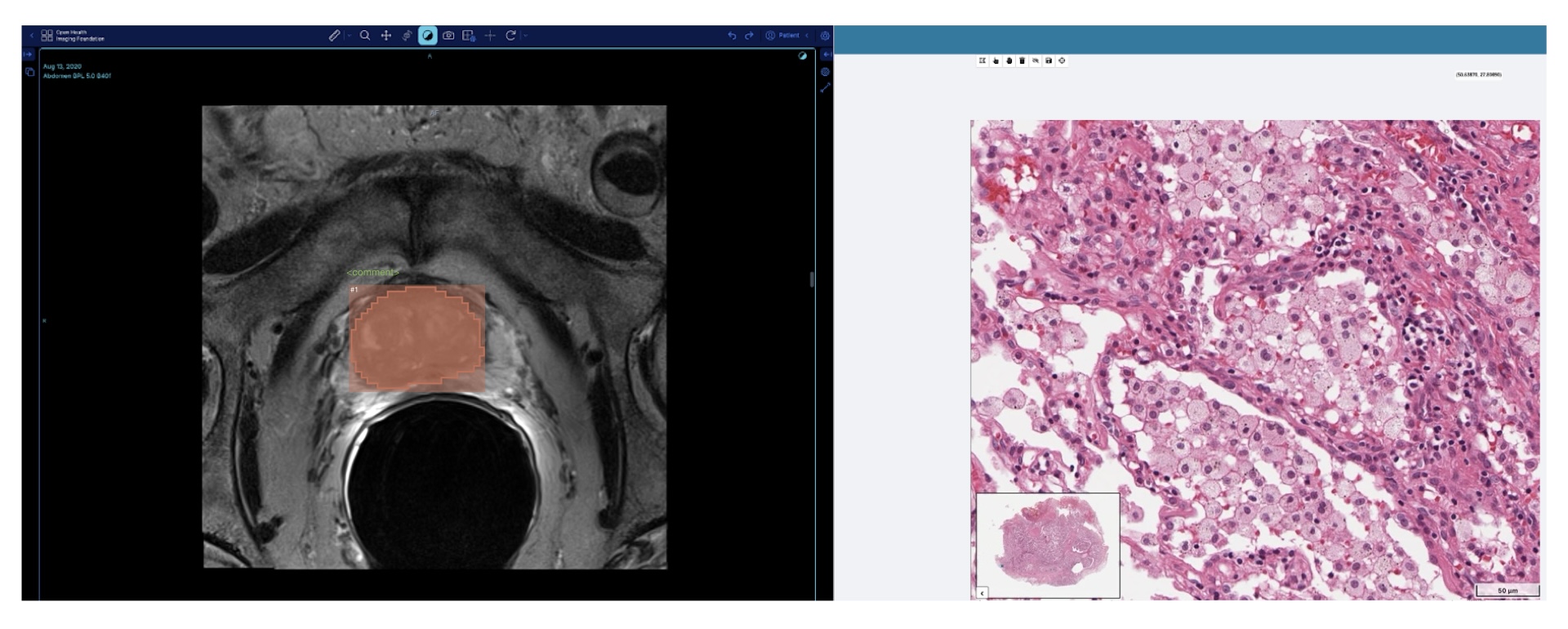Image resolution: width=1568 pixels, height=629 pixels.
Task: Click the Open Health Imaging Foundation logo text
Action: tap(79, 36)
